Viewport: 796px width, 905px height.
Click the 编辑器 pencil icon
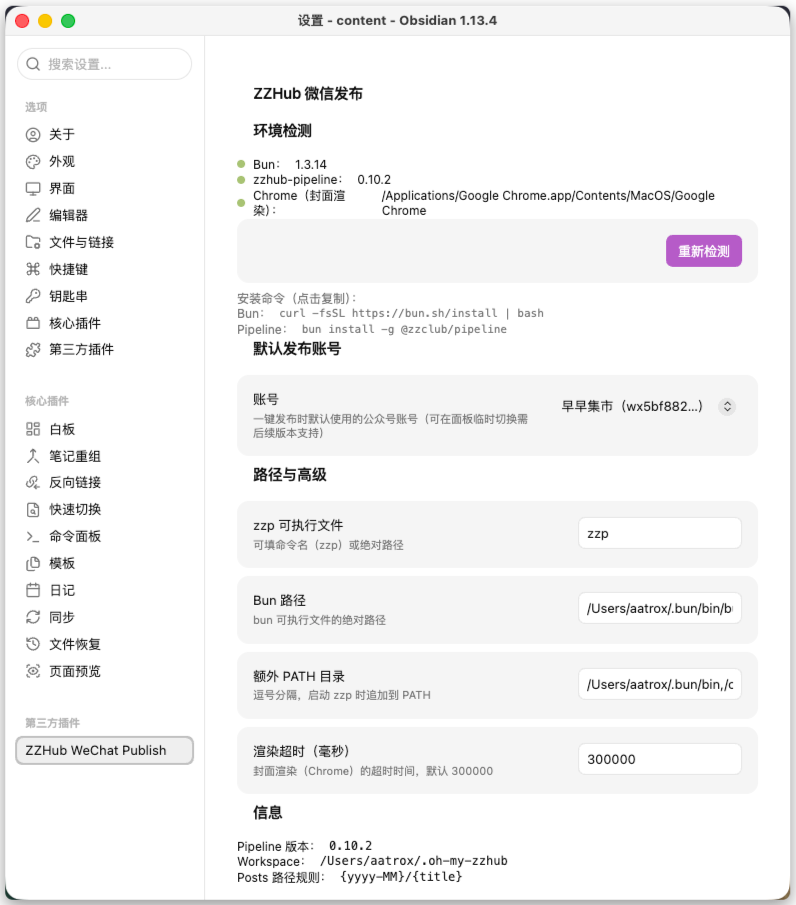click(x=33, y=215)
